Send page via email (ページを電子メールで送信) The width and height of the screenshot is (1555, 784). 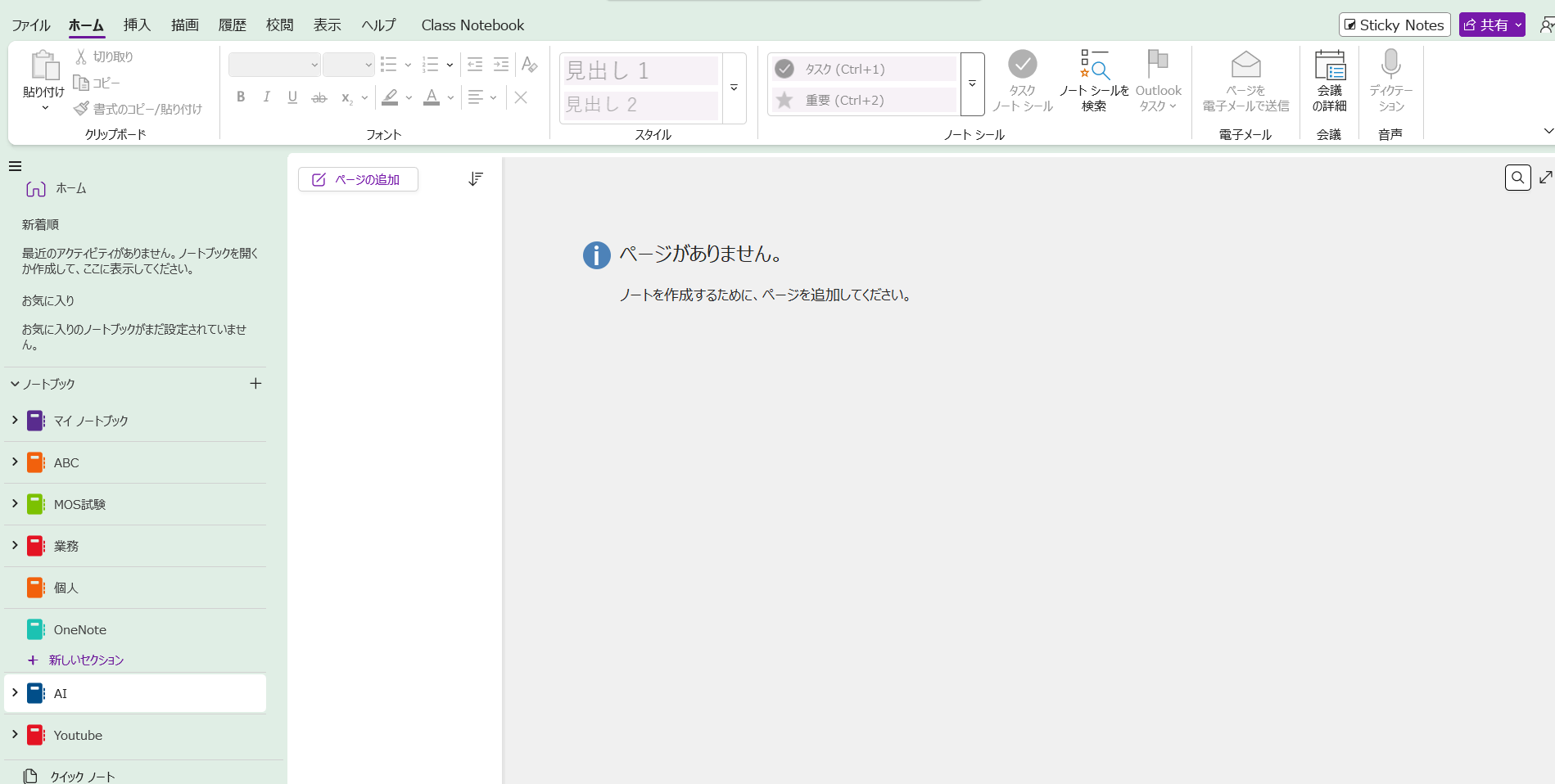point(1245,79)
